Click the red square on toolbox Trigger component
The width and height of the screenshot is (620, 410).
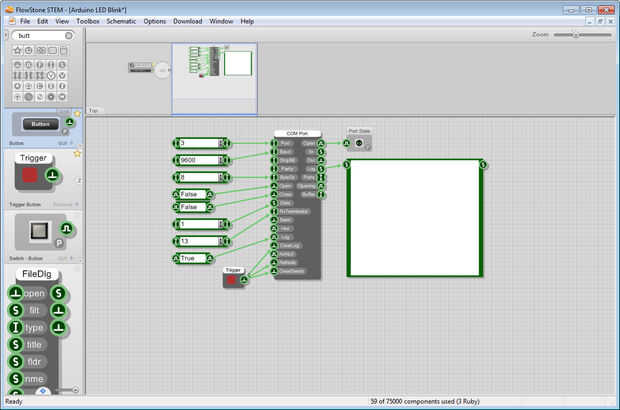coord(30,175)
